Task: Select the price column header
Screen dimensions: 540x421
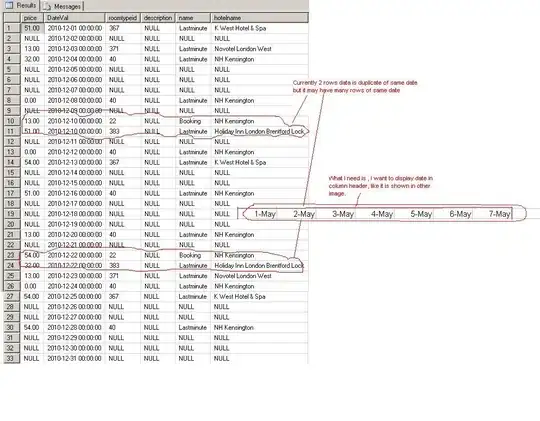Action: 32,18
